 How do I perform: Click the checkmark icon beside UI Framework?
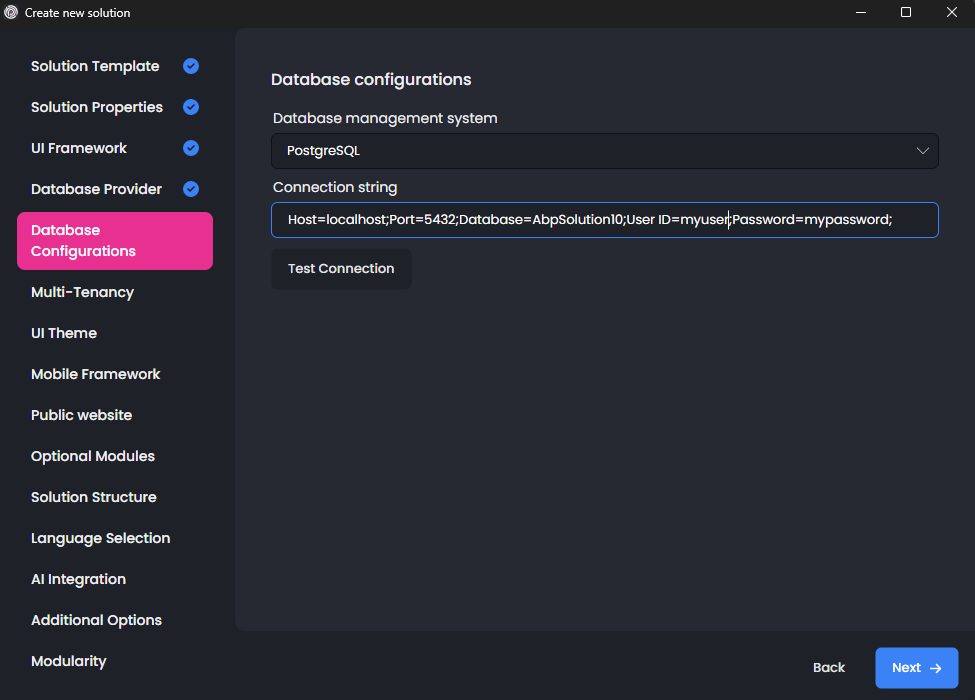(x=191, y=148)
